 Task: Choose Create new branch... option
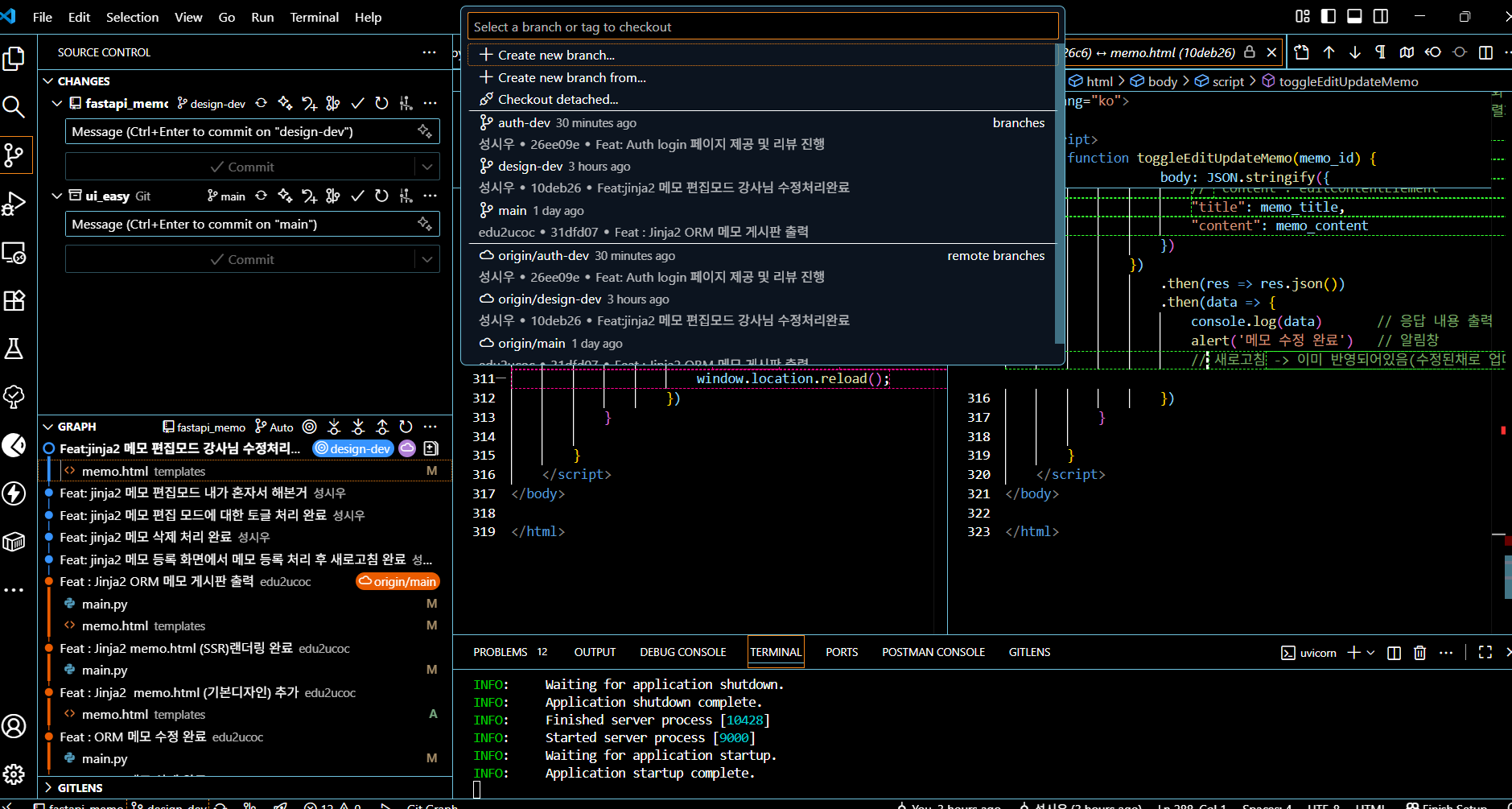pos(762,55)
